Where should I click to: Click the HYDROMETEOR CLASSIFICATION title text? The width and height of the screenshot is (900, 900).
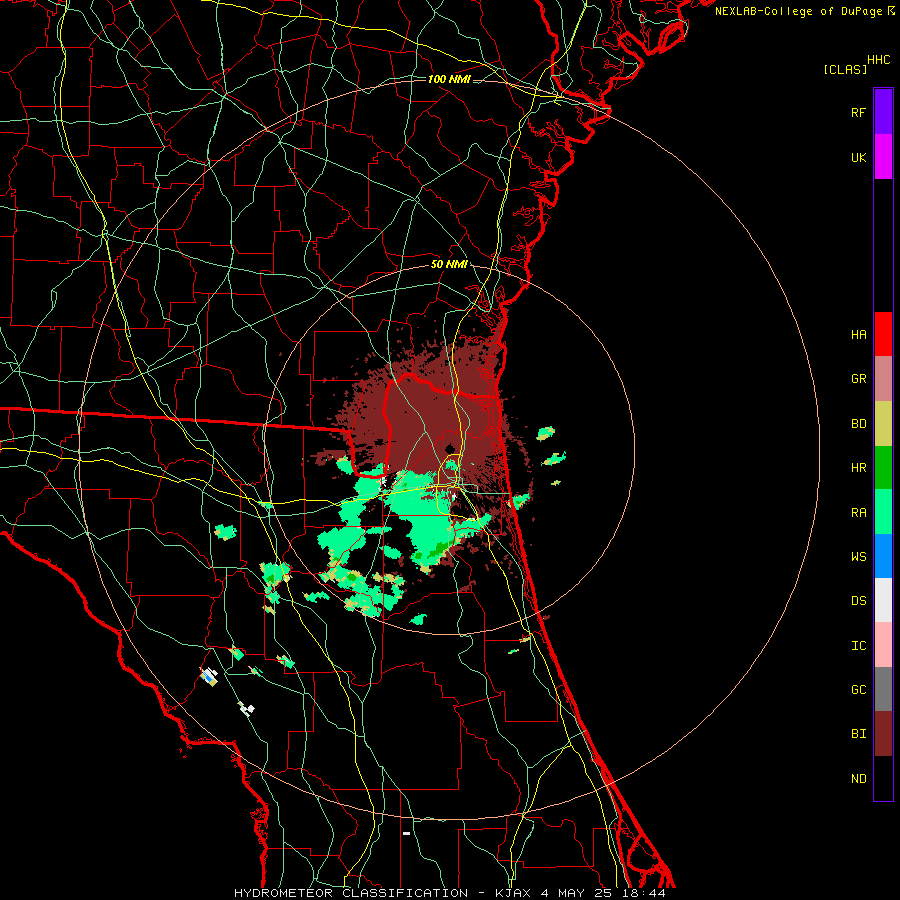coord(351,893)
